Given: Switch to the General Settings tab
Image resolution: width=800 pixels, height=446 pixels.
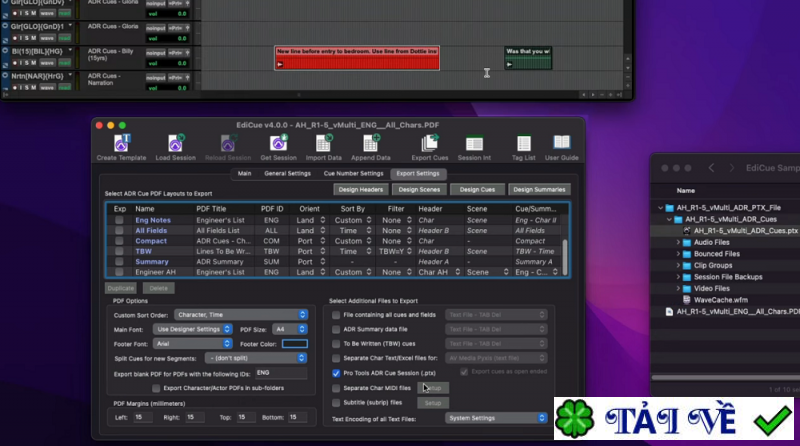Looking at the screenshot, I should (x=287, y=173).
